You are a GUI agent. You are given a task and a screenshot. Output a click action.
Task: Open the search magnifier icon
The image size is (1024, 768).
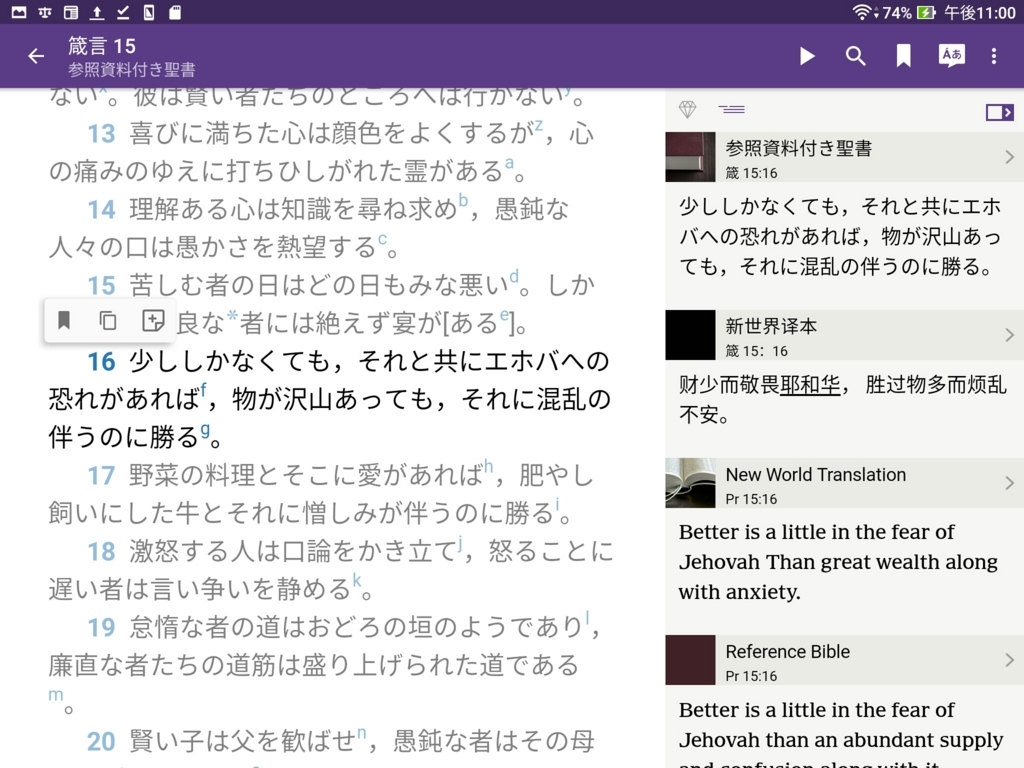pyautogui.click(x=856, y=56)
